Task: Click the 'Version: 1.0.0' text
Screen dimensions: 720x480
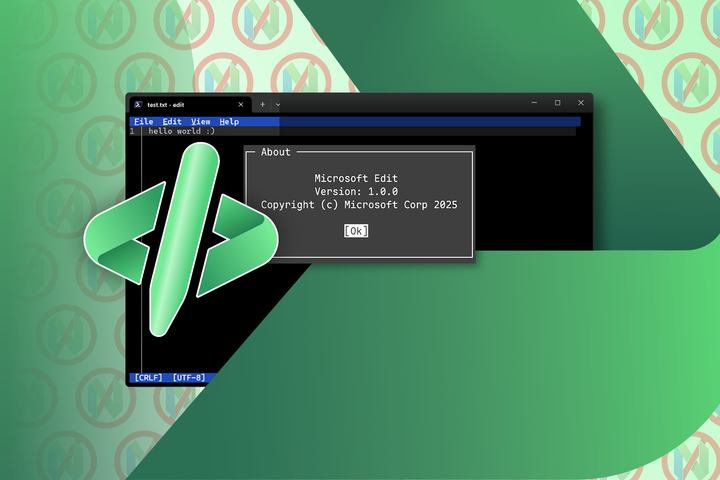Action: [x=356, y=192]
